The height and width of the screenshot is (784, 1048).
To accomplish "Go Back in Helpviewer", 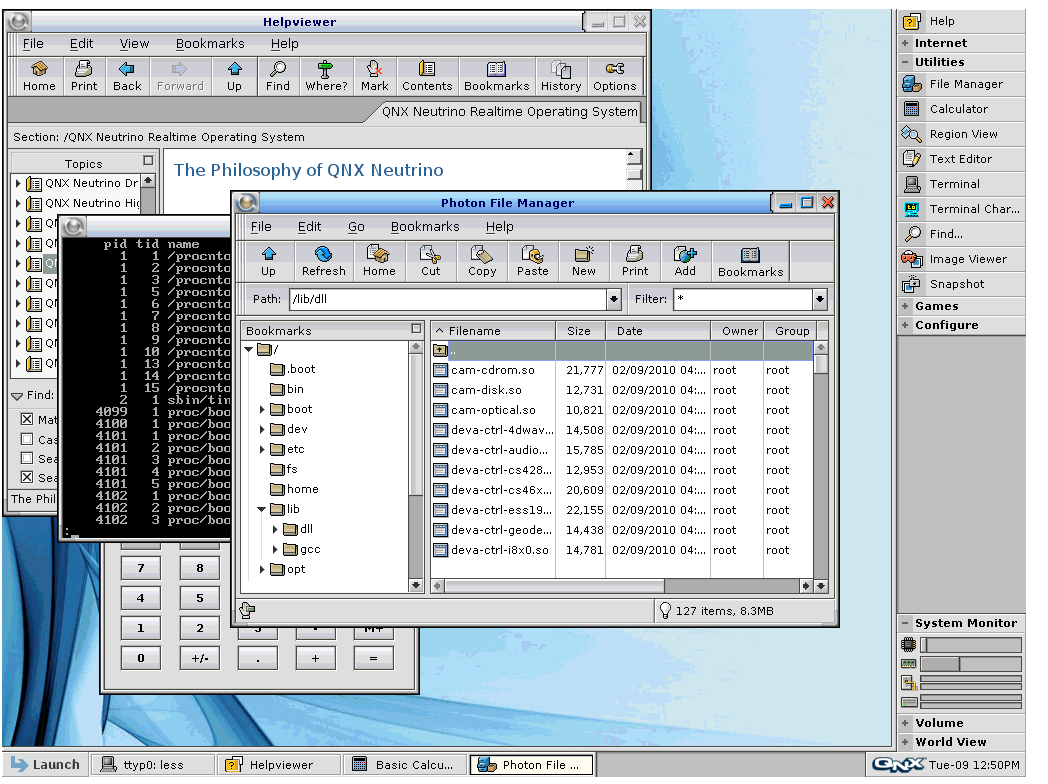I will (x=127, y=76).
